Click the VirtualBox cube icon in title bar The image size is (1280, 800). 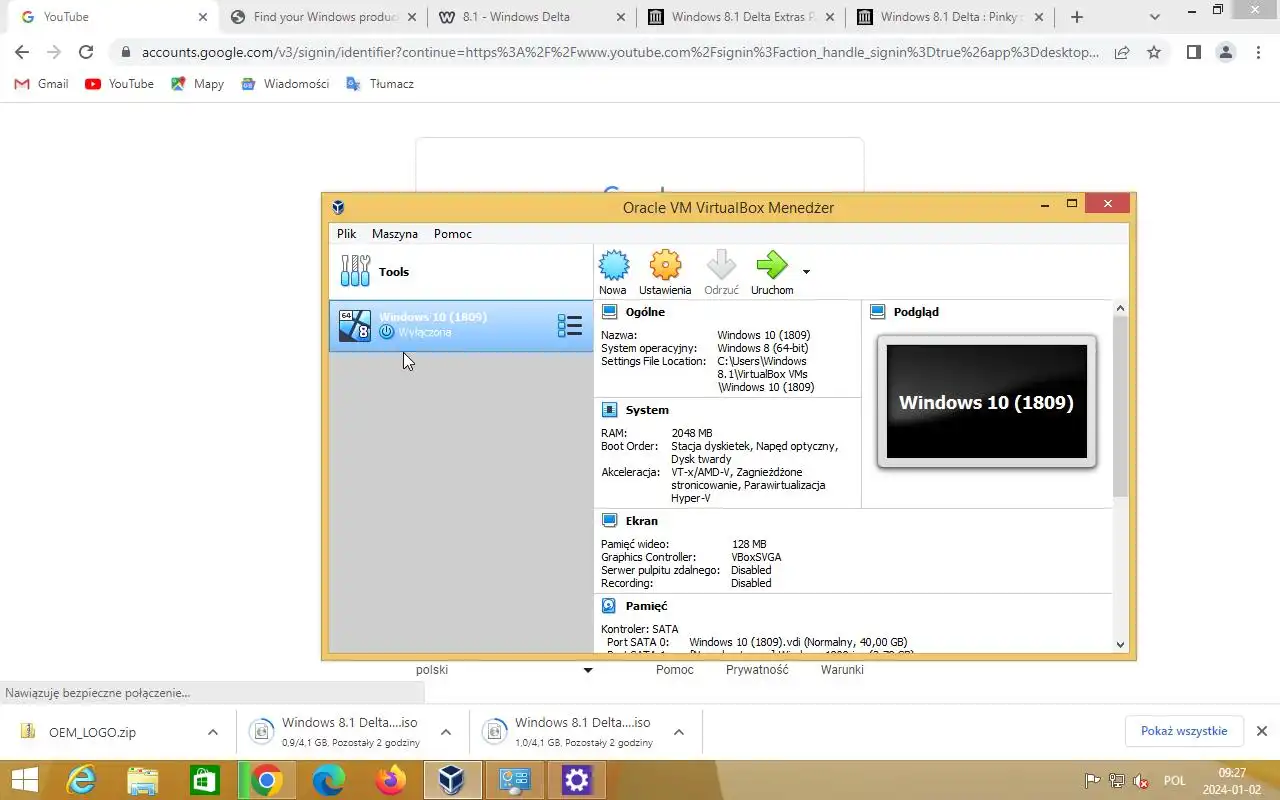pyautogui.click(x=338, y=207)
